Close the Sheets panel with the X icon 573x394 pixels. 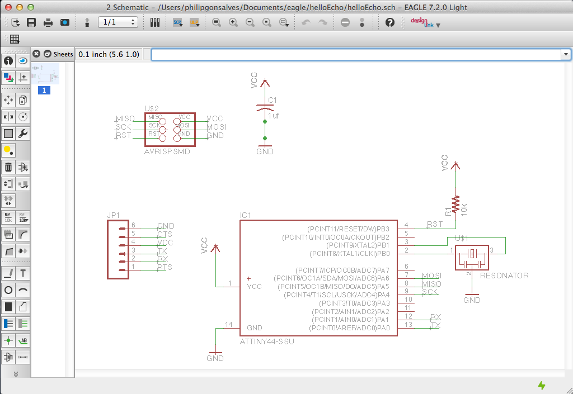click(x=36, y=54)
